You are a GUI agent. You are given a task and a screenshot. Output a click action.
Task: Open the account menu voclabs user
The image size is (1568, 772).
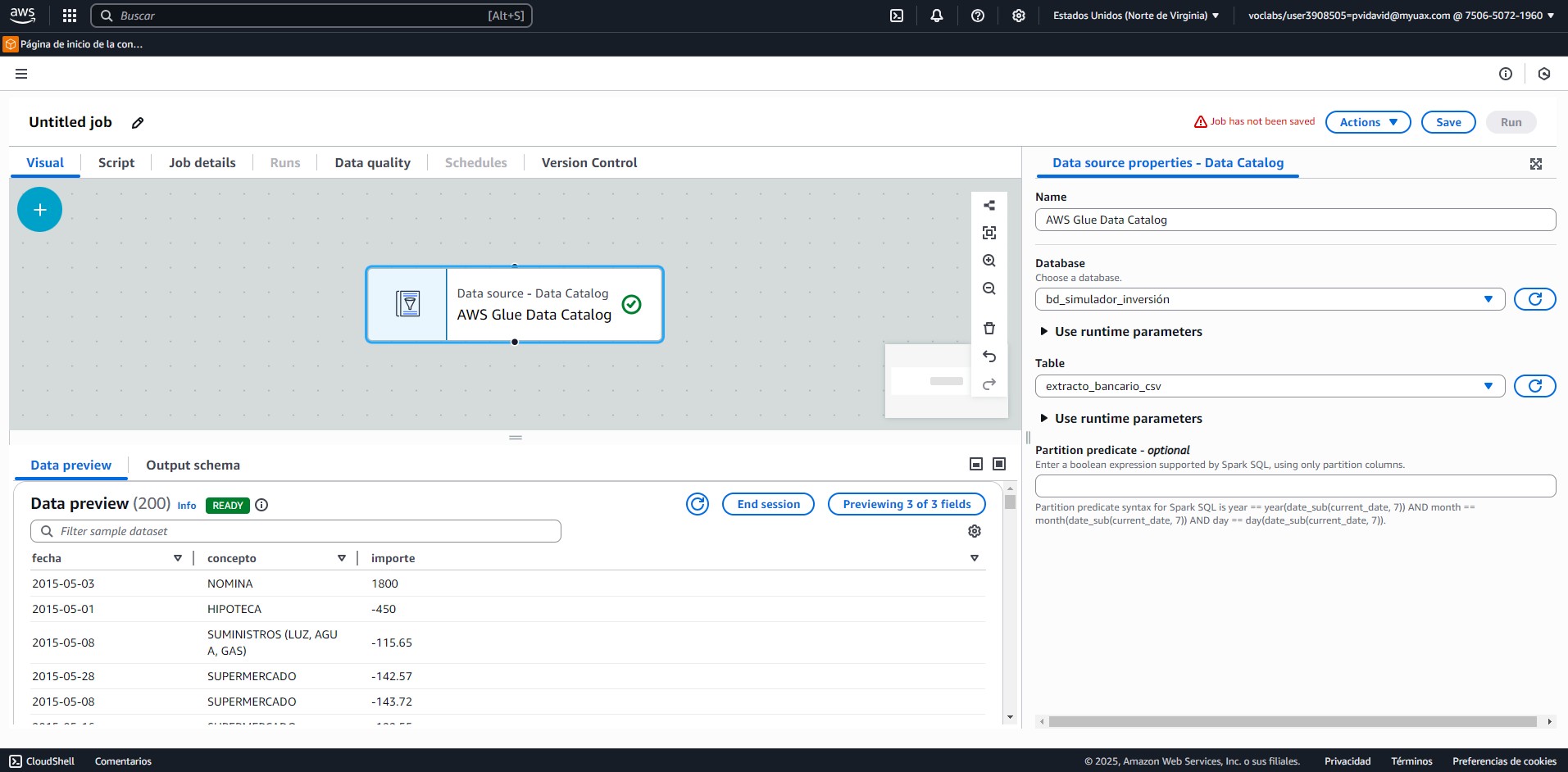[x=1401, y=16]
